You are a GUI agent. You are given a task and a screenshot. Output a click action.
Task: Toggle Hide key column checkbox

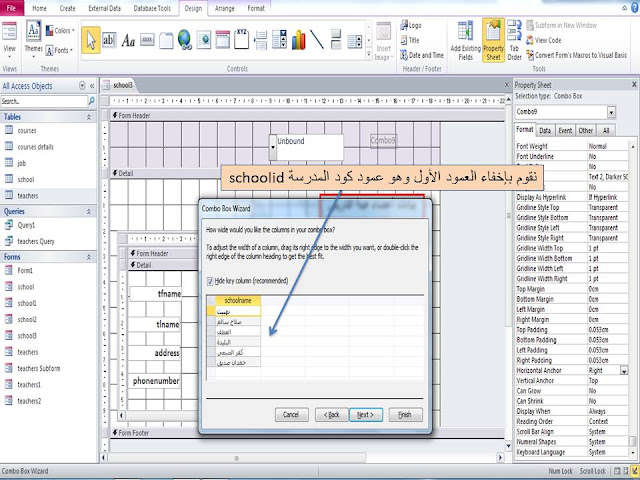[x=210, y=281]
